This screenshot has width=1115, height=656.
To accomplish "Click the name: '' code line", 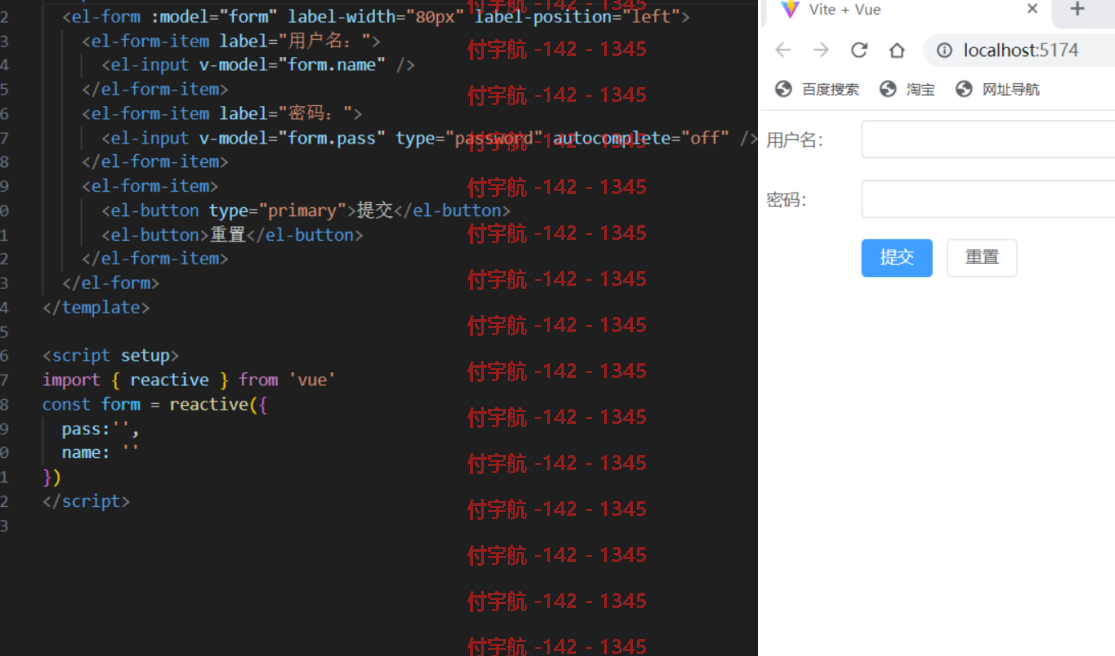I will (100, 452).
